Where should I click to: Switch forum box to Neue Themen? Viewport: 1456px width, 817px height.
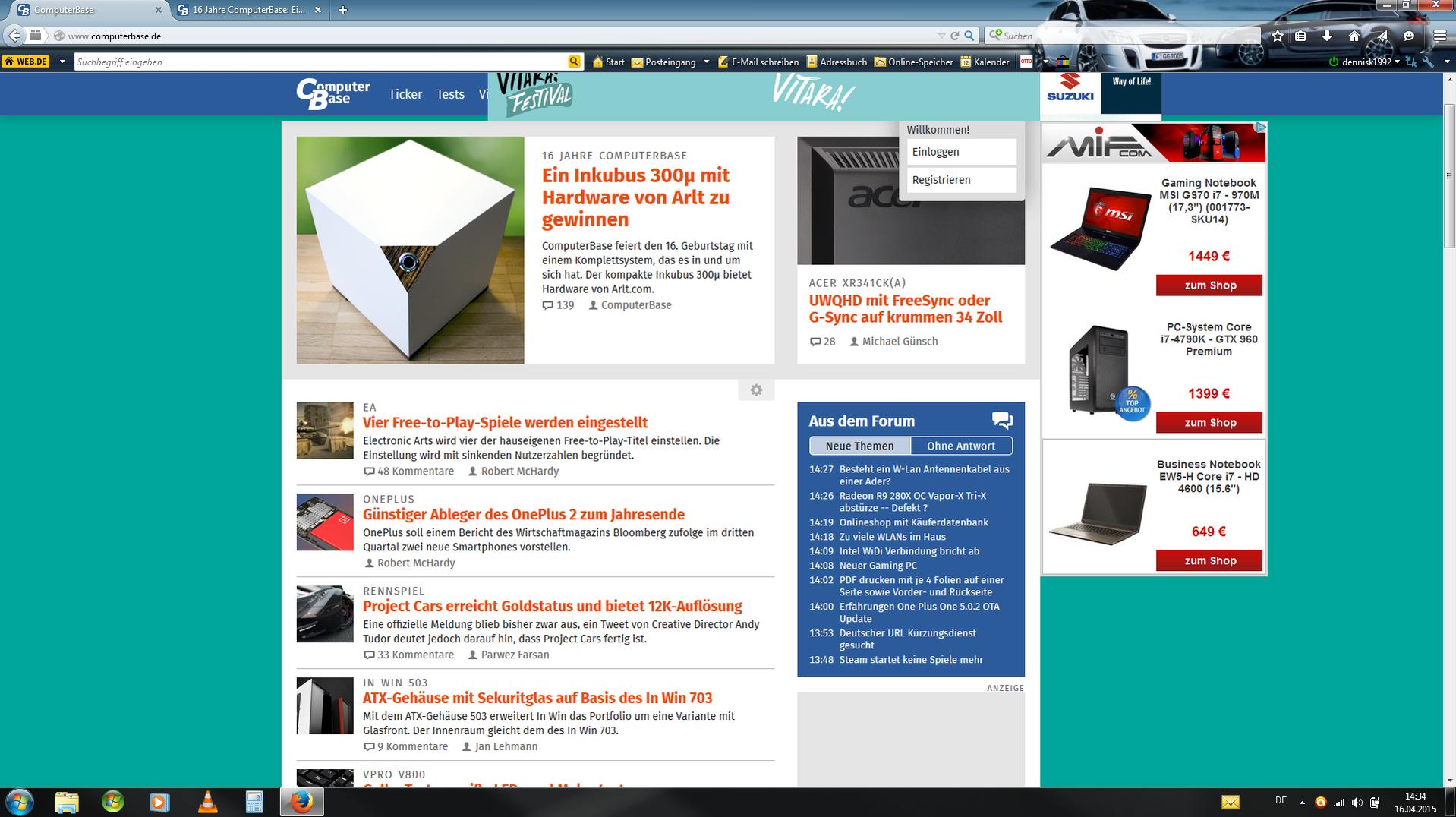859,446
